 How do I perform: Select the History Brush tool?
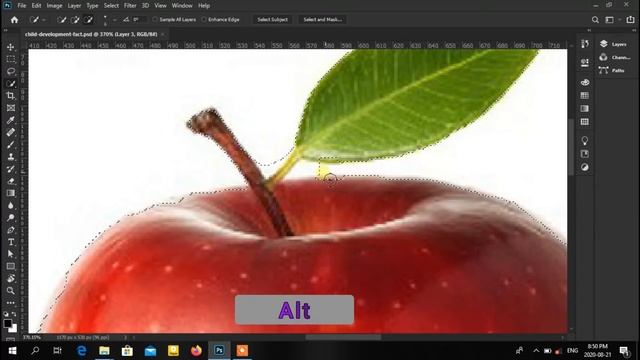click(11, 169)
